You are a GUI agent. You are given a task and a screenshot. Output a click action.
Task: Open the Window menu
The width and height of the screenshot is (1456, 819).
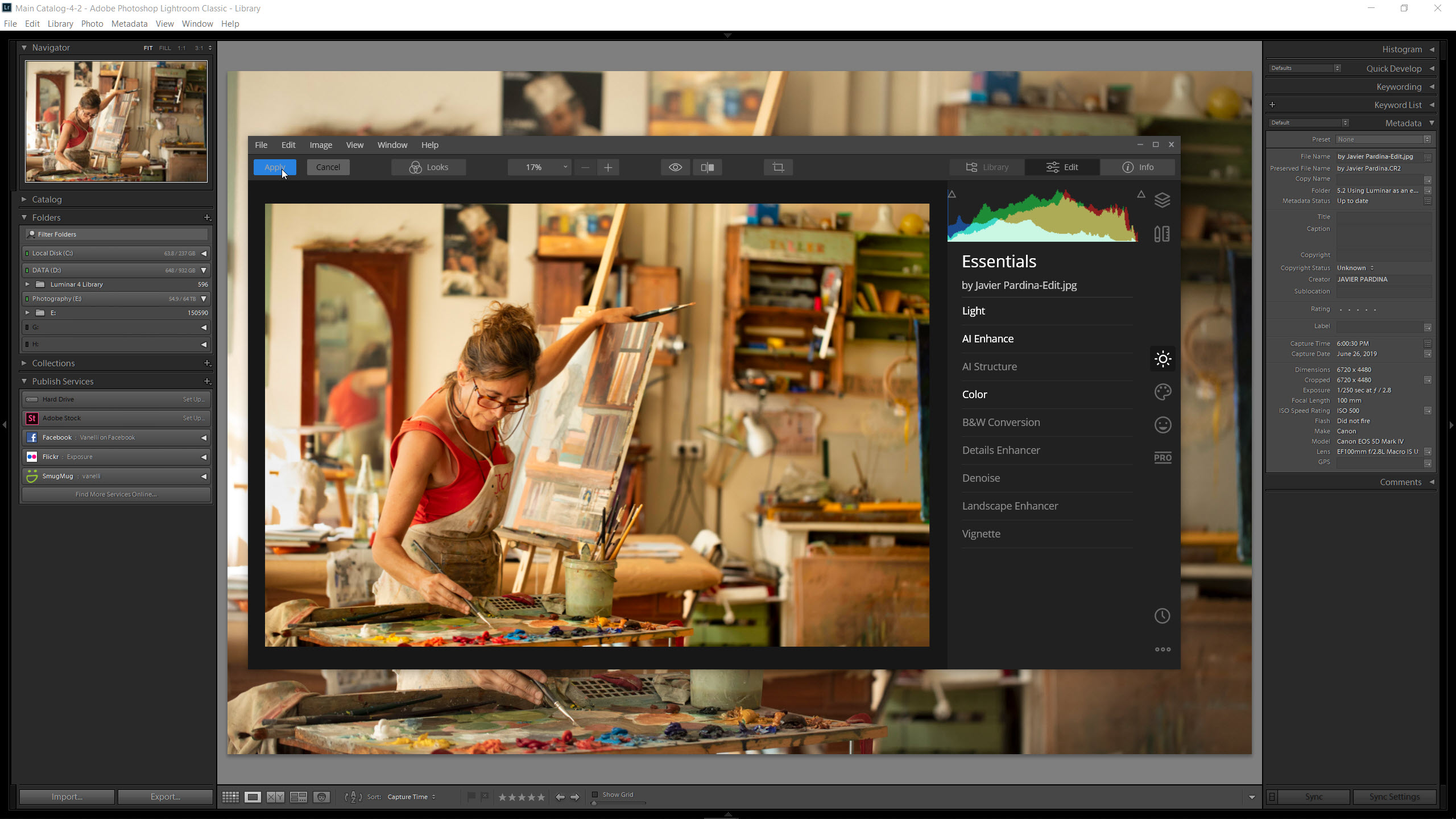[197, 23]
